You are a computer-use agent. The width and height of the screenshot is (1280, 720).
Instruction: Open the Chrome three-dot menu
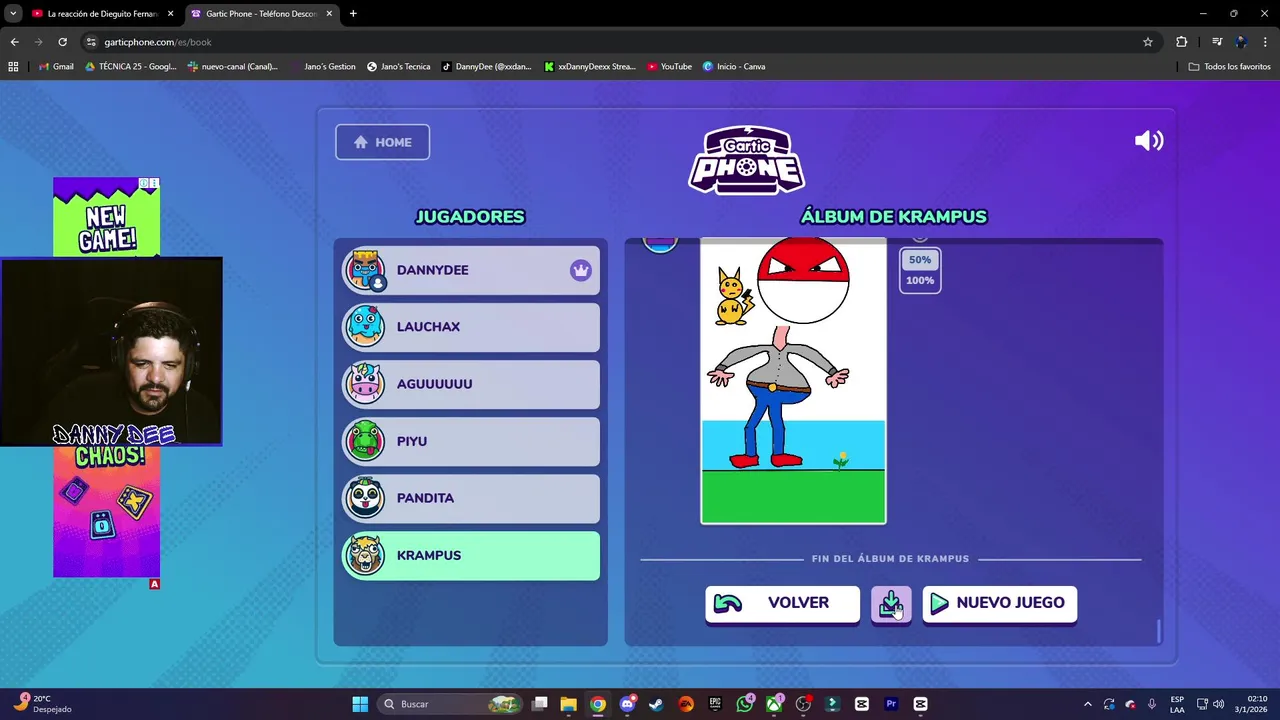pos(1265,42)
